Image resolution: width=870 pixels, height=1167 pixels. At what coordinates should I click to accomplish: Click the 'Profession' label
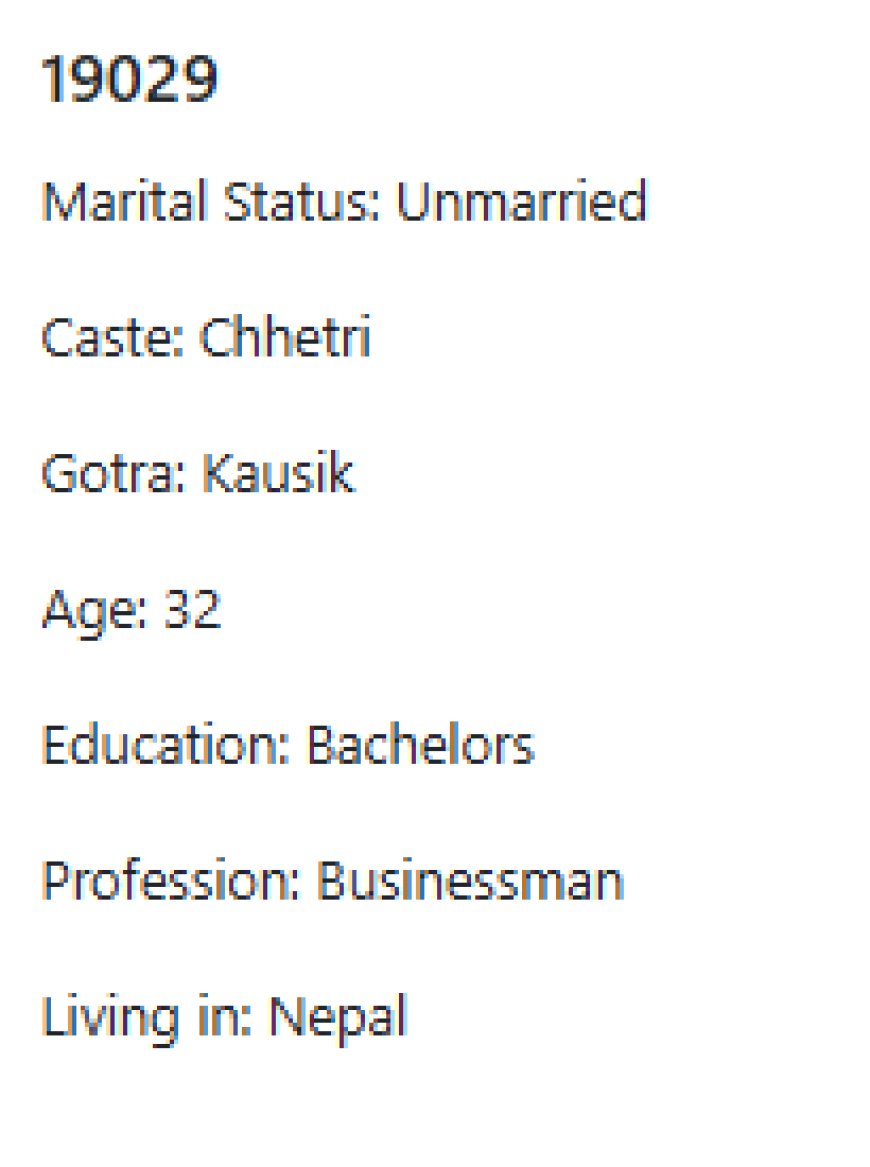click(x=166, y=883)
